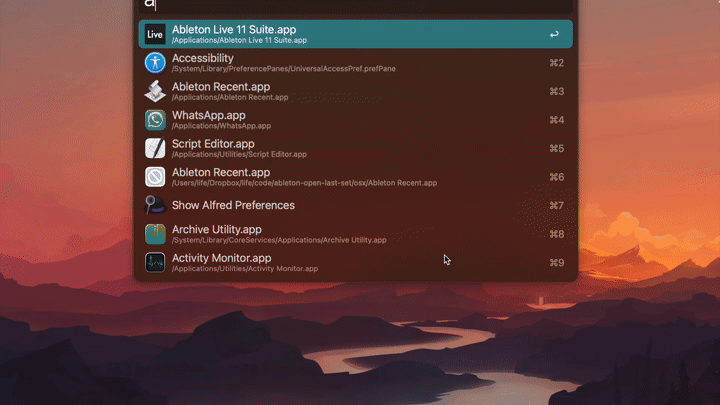
Task: Click the Ableton Live 11 Suite icon
Action: click(155, 34)
